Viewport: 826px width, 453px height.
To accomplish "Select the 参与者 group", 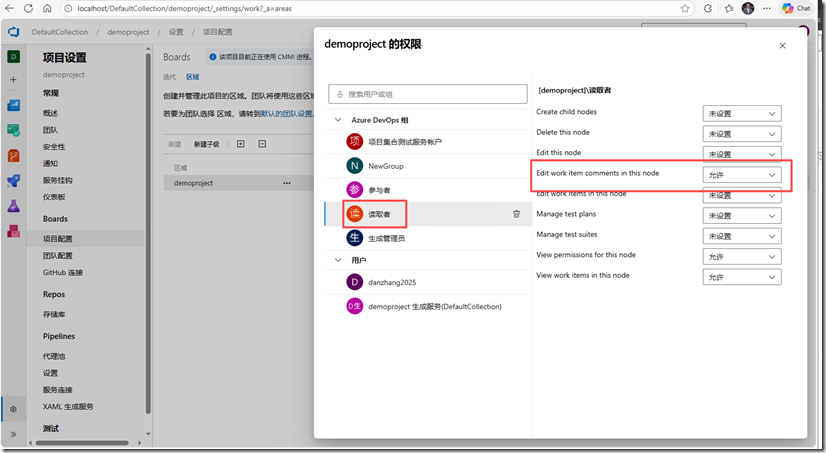I will click(x=428, y=190).
